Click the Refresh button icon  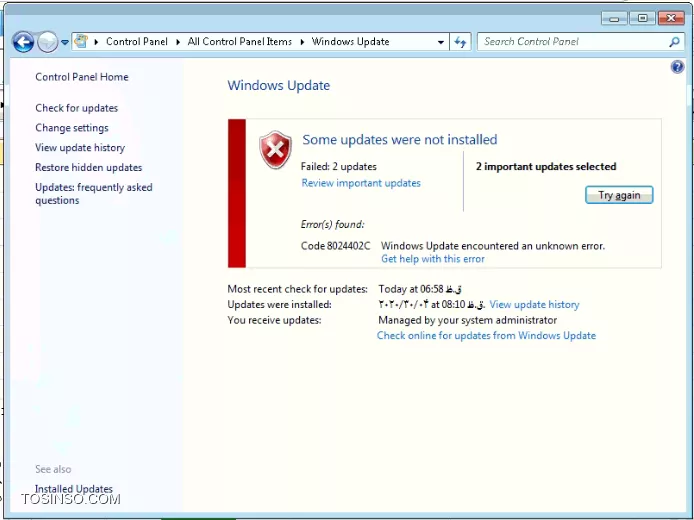pyautogui.click(x=460, y=42)
